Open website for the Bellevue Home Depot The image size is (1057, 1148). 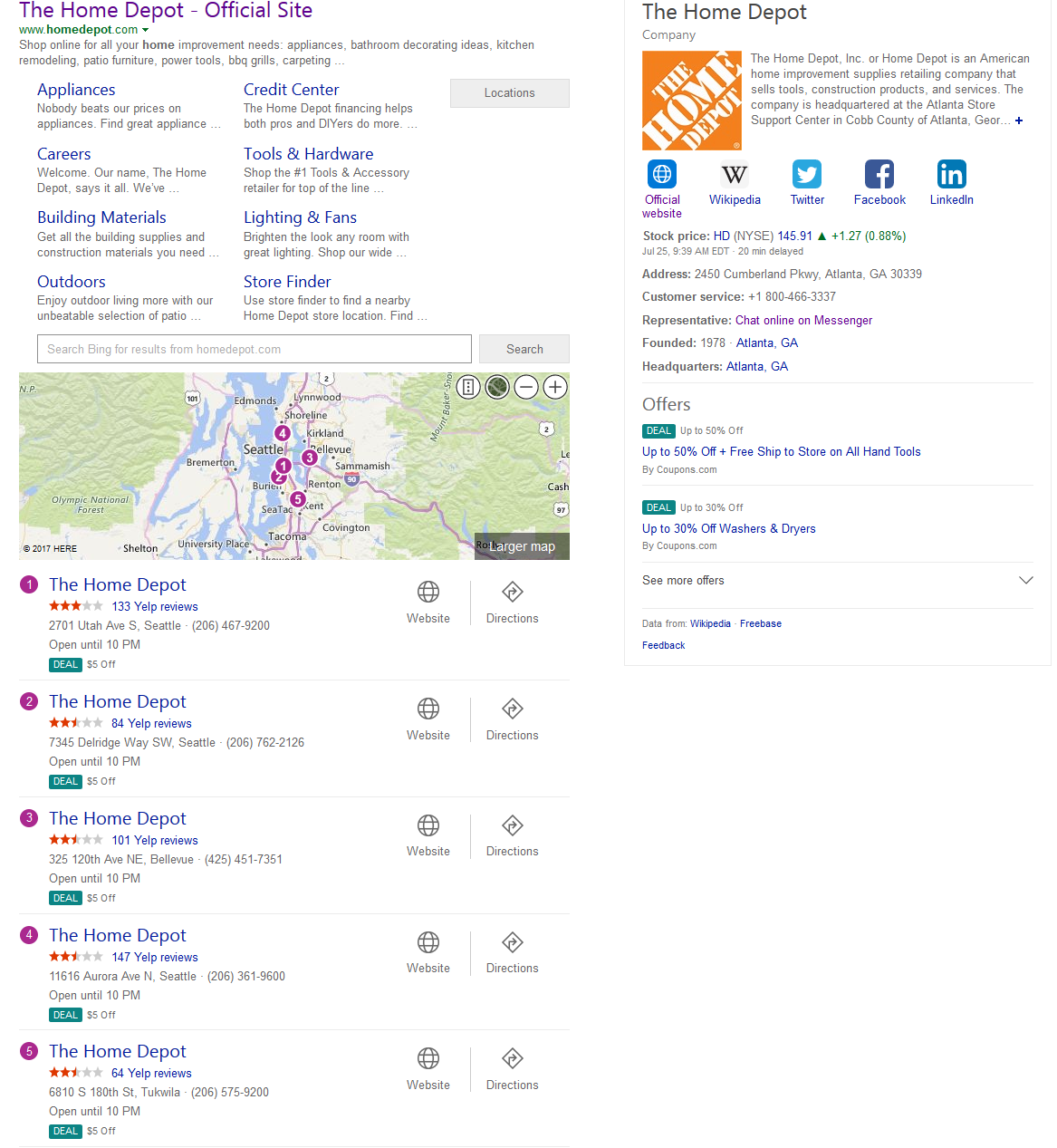428,835
